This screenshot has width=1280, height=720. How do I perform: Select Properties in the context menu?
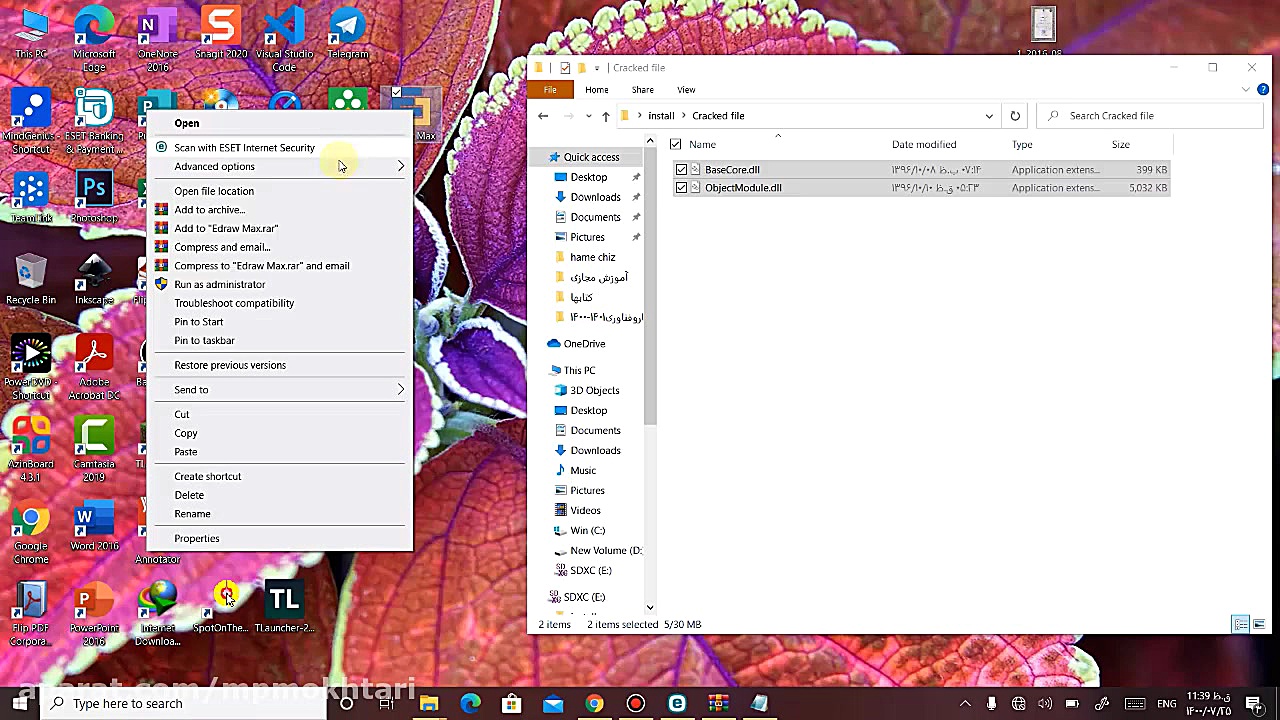[x=196, y=539]
